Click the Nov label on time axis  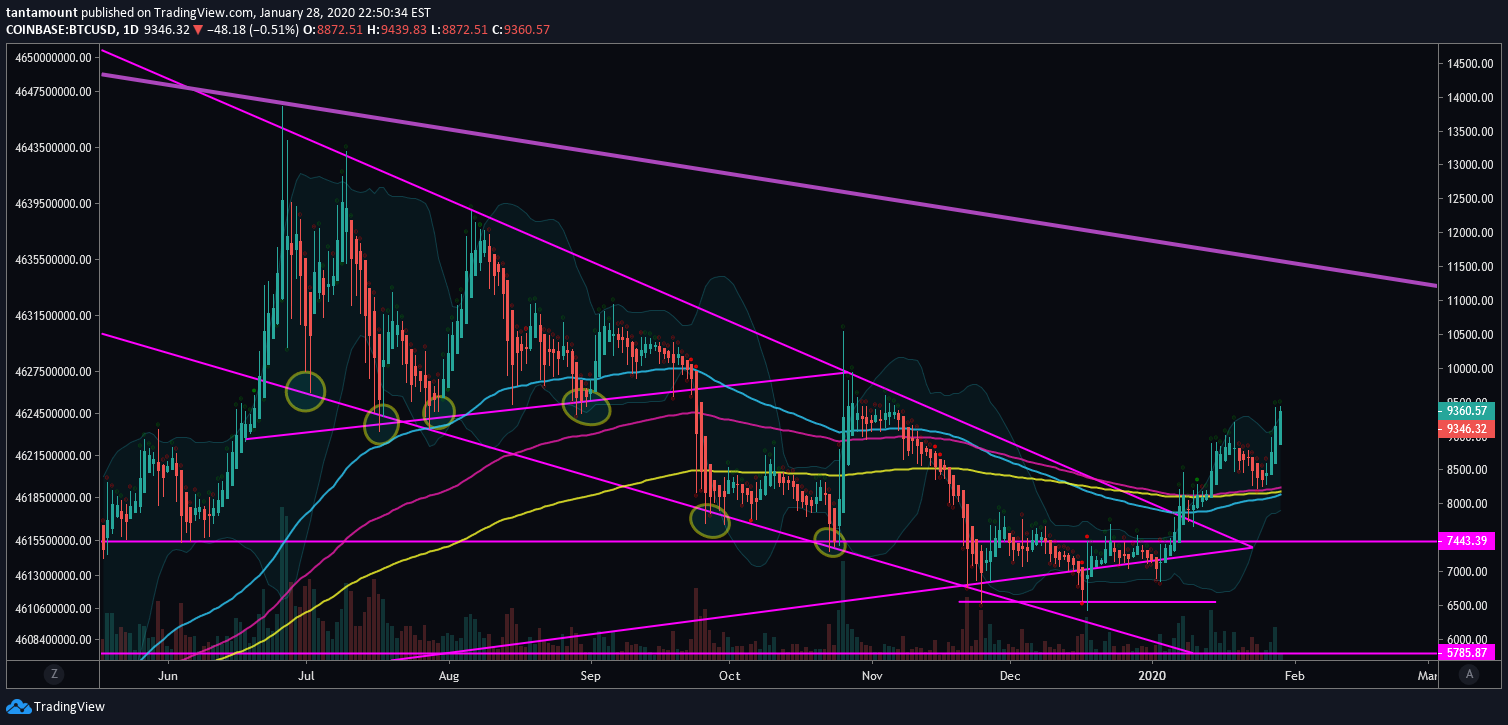[x=872, y=675]
